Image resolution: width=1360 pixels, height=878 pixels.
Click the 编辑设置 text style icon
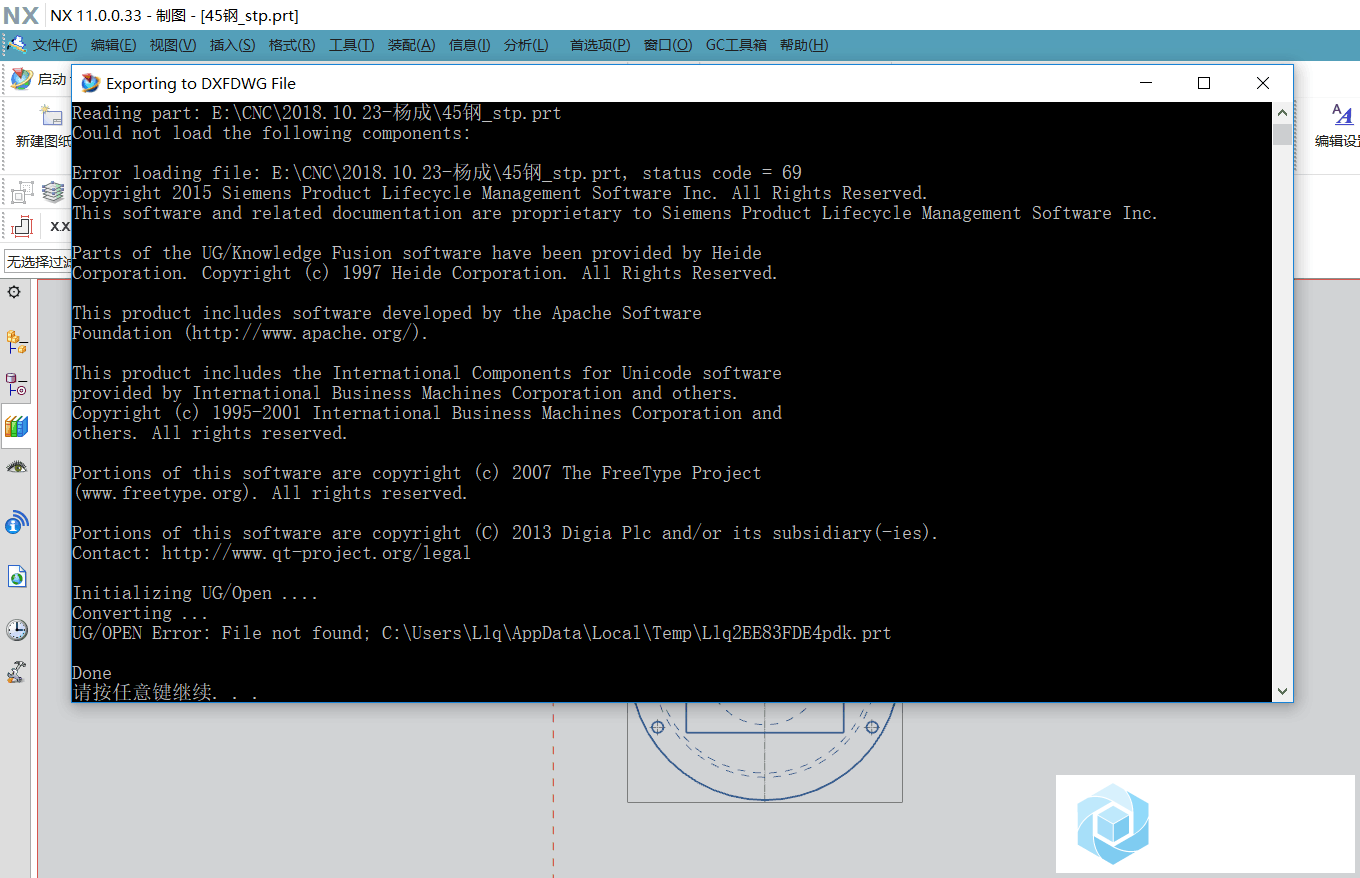pyautogui.click(x=1341, y=115)
